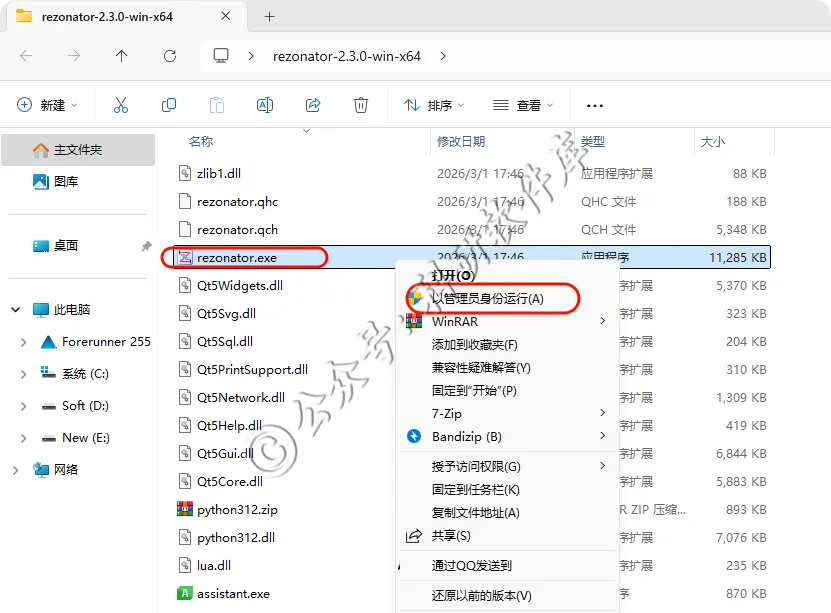
Task: Choose 以管理员身份运行(A)
Action: coord(488,298)
